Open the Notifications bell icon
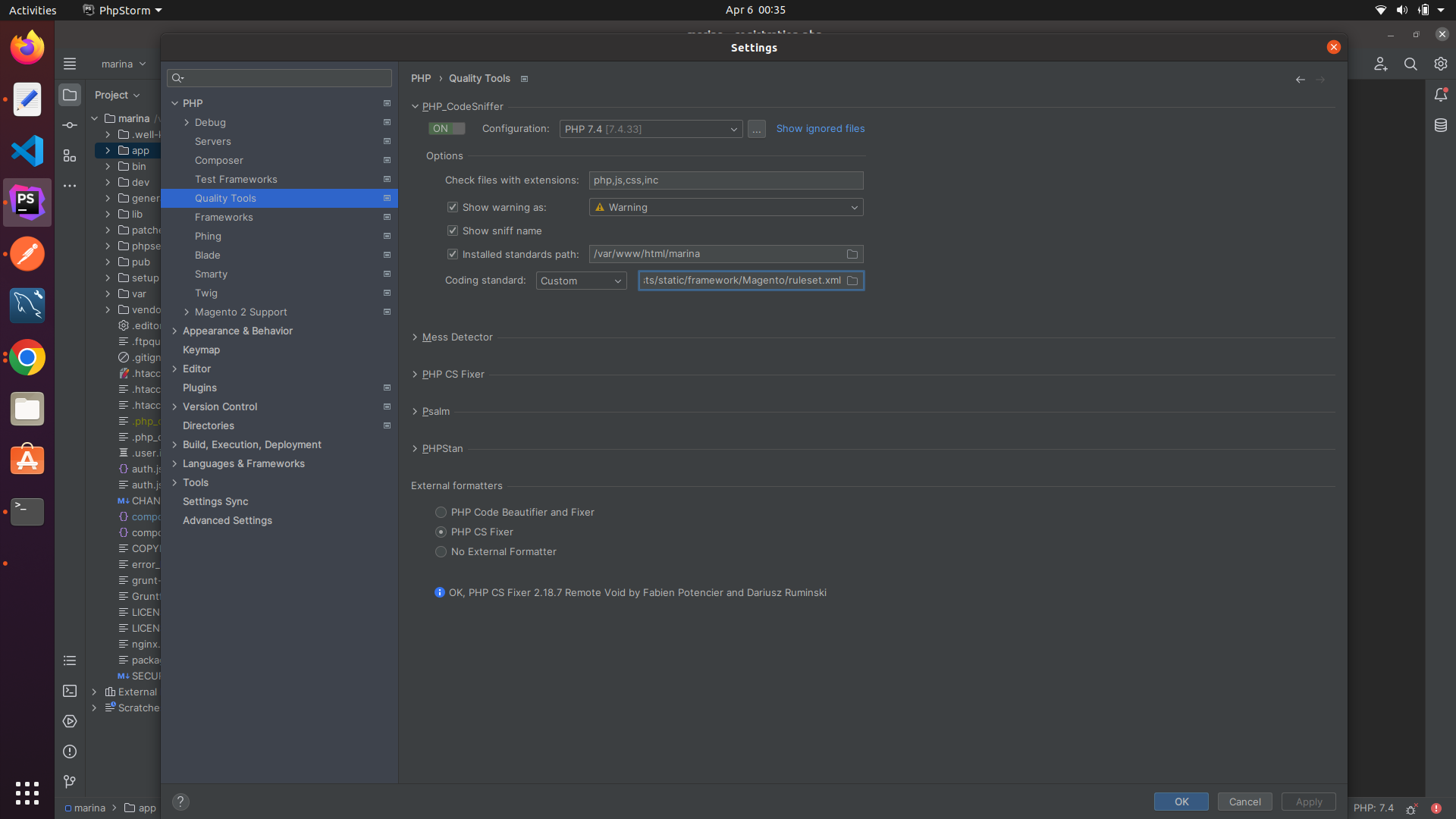Screen dimensions: 1456x819 pos(1441,95)
